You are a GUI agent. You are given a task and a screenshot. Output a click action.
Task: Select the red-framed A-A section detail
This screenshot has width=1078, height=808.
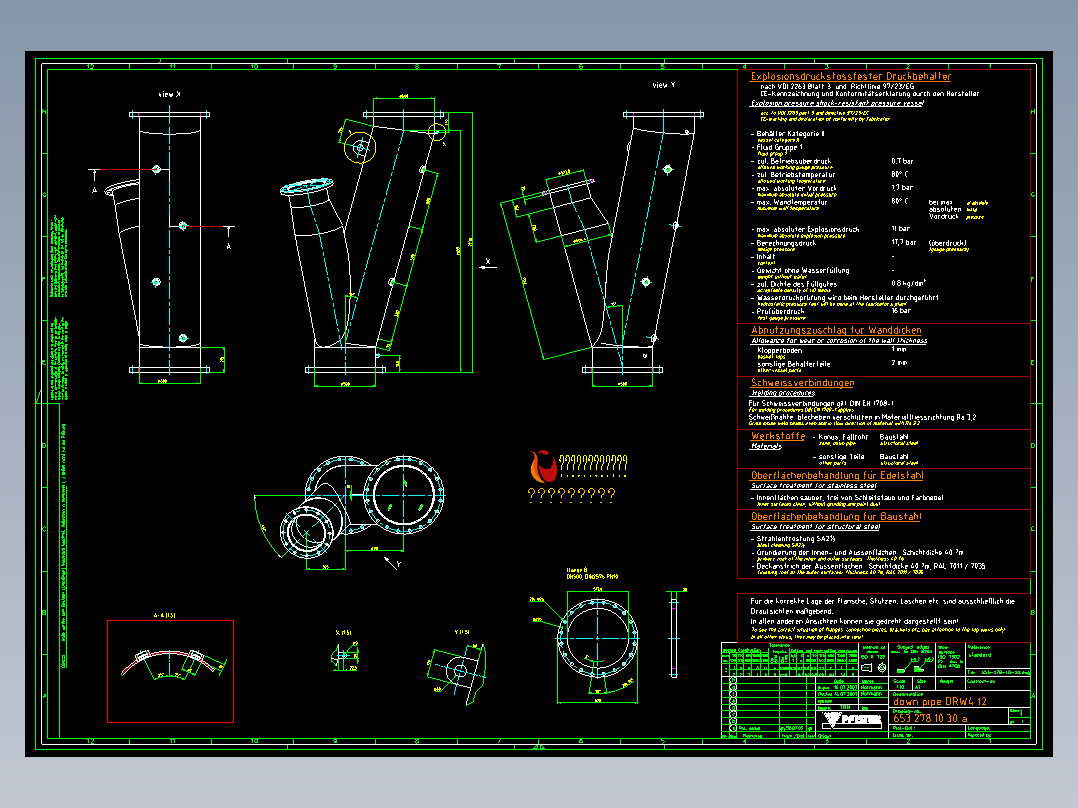(170, 671)
